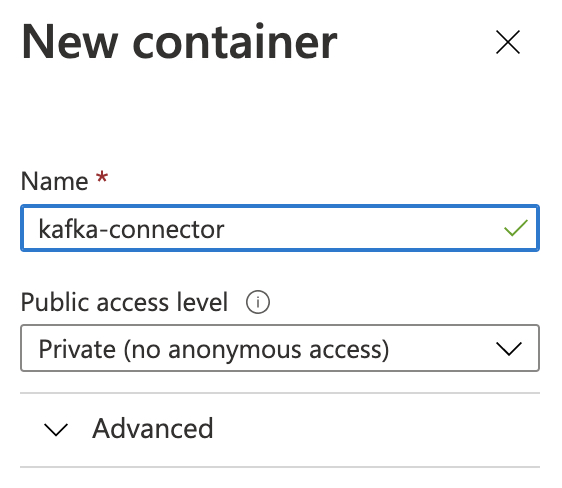Open the Public access level dropdown
The width and height of the screenshot is (562, 488).
point(280,348)
